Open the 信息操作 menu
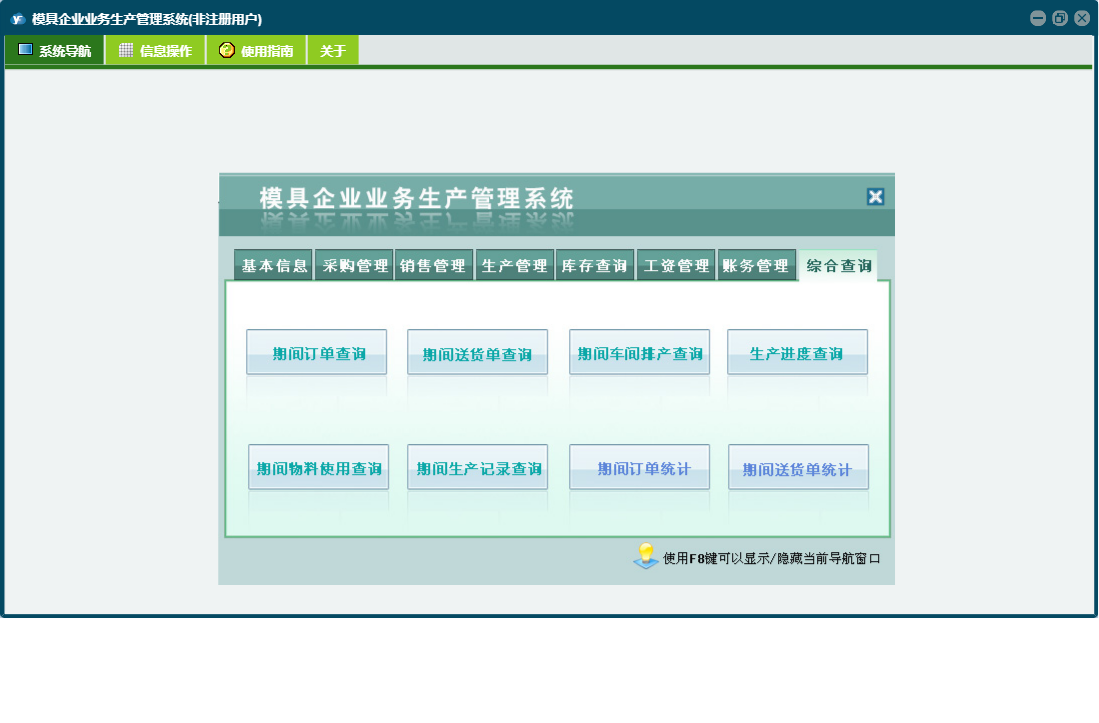Viewport: 1099px width, 723px height. (x=156, y=50)
